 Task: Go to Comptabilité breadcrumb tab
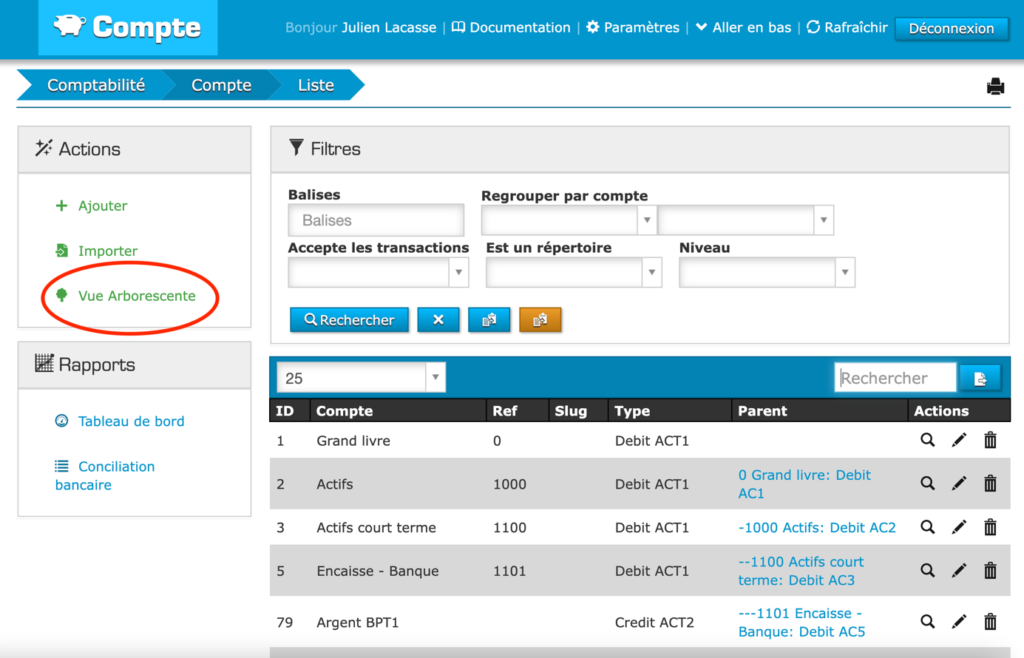[96, 85]
